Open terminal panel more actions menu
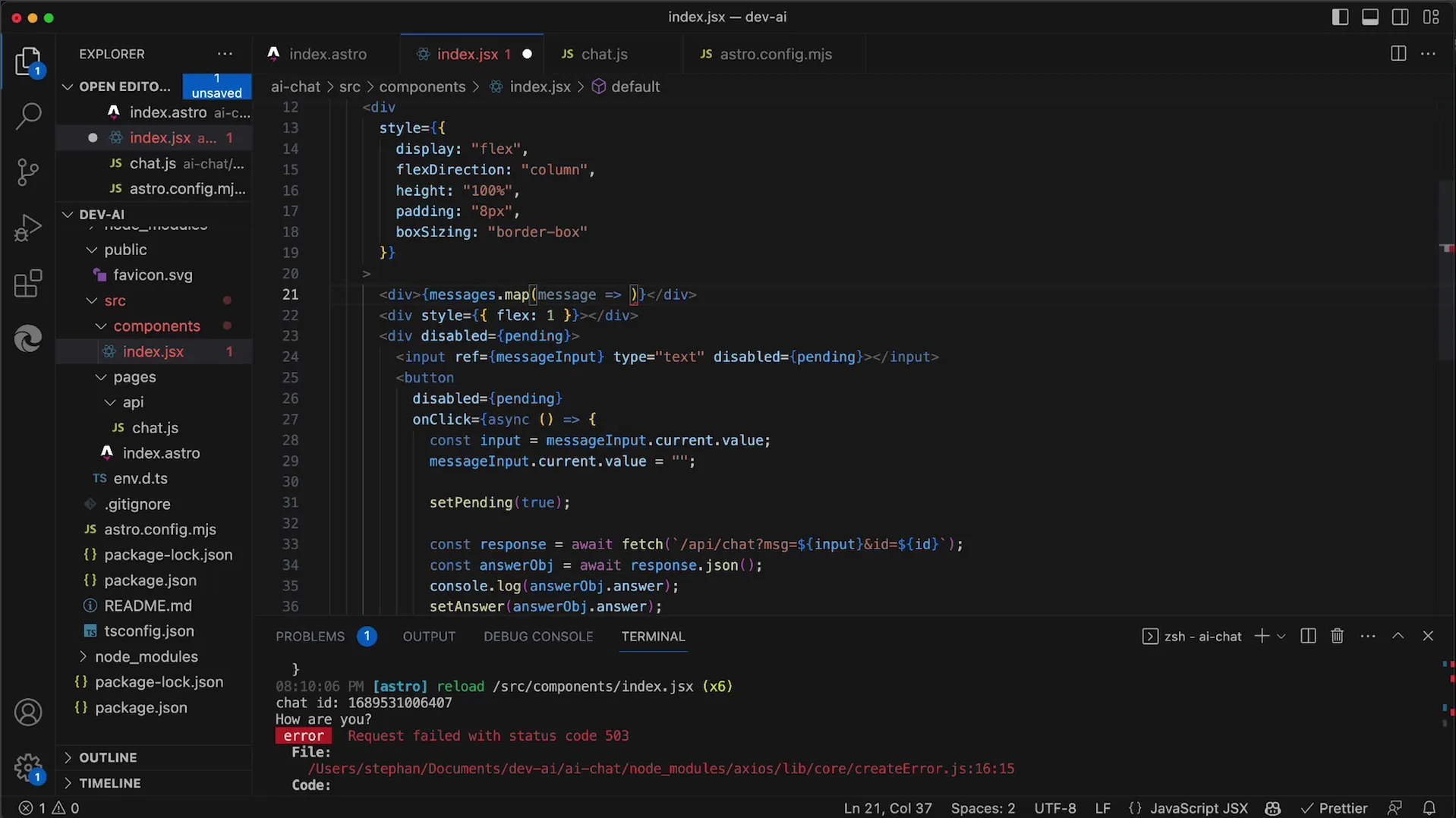 click(x=1368, y=636)
